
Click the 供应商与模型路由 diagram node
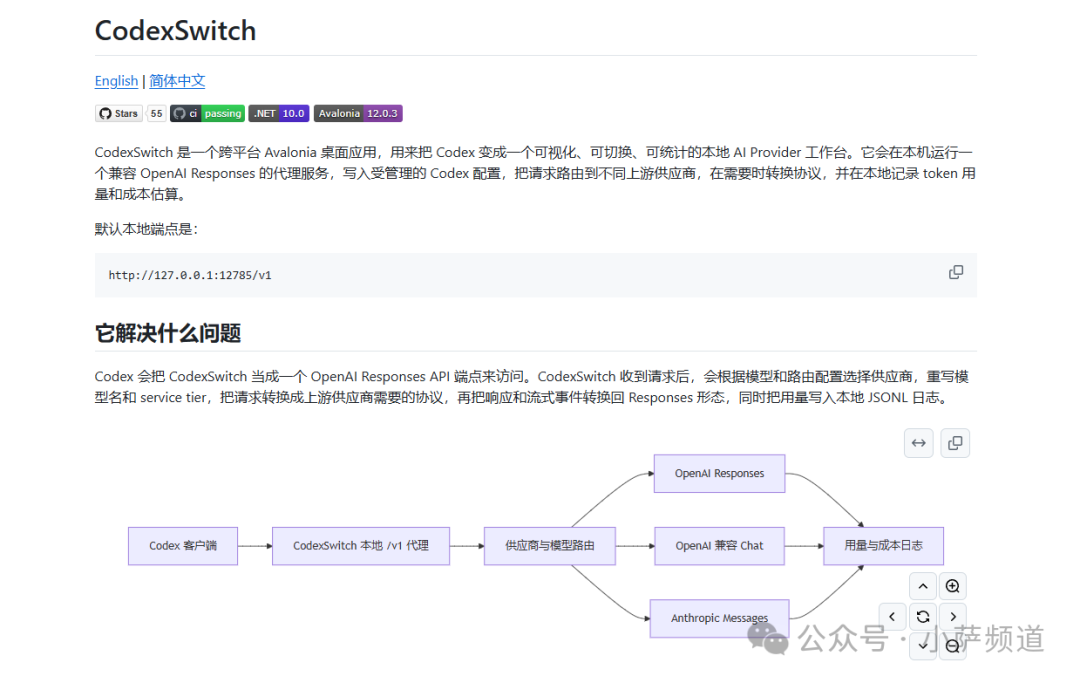pos(550,546)
